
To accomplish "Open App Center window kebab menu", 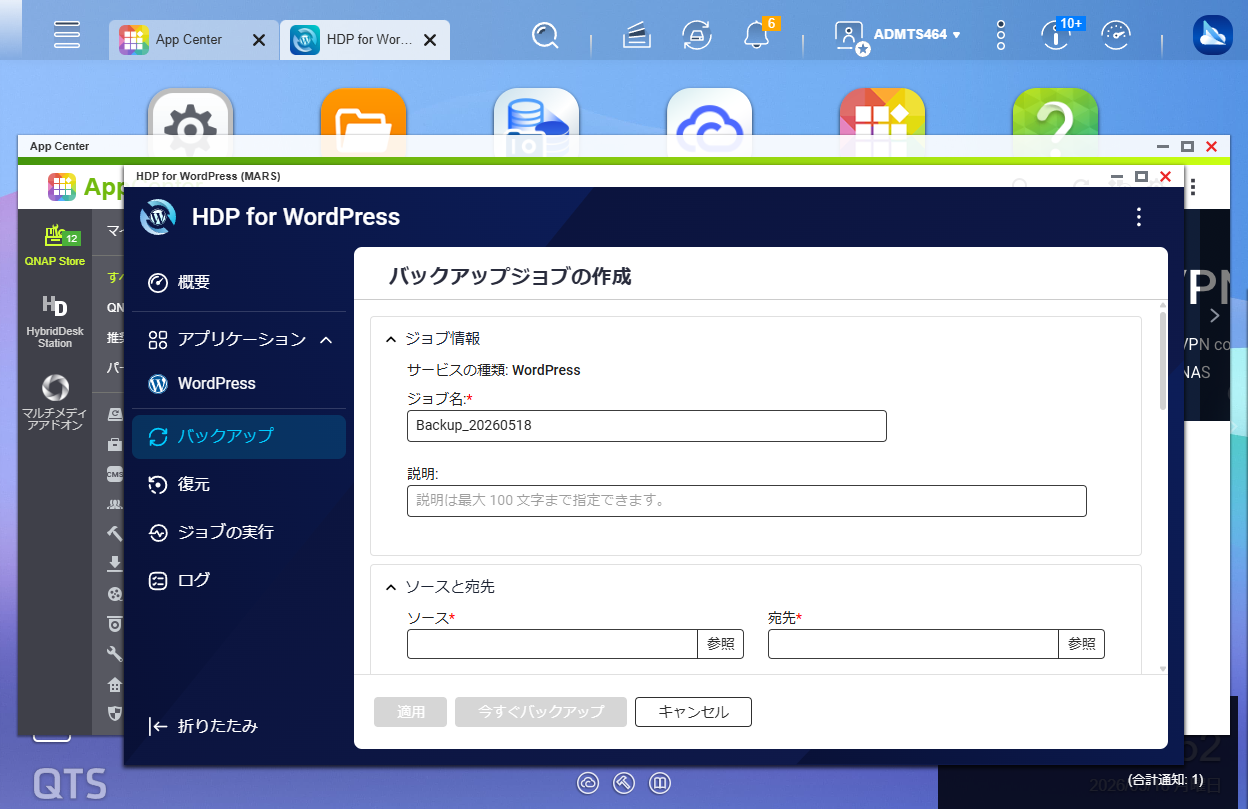I will click(1192, 187).
